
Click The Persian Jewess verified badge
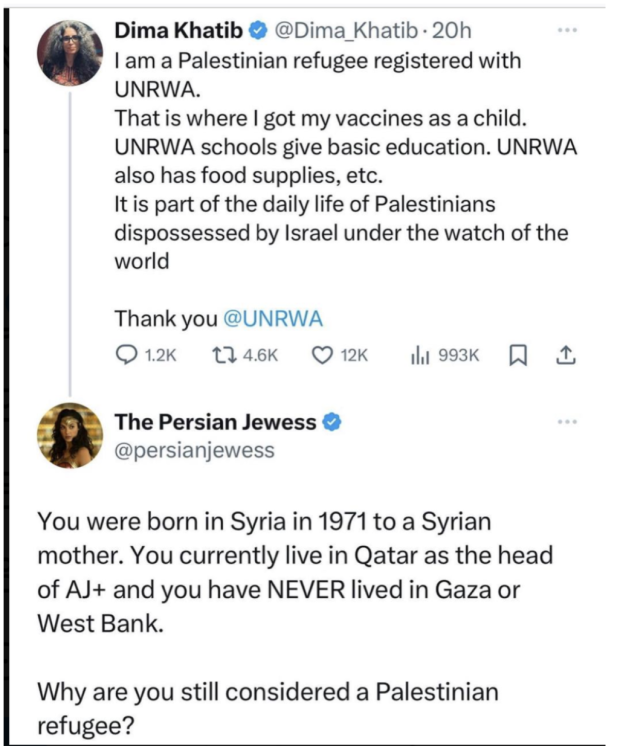(331, 422)
